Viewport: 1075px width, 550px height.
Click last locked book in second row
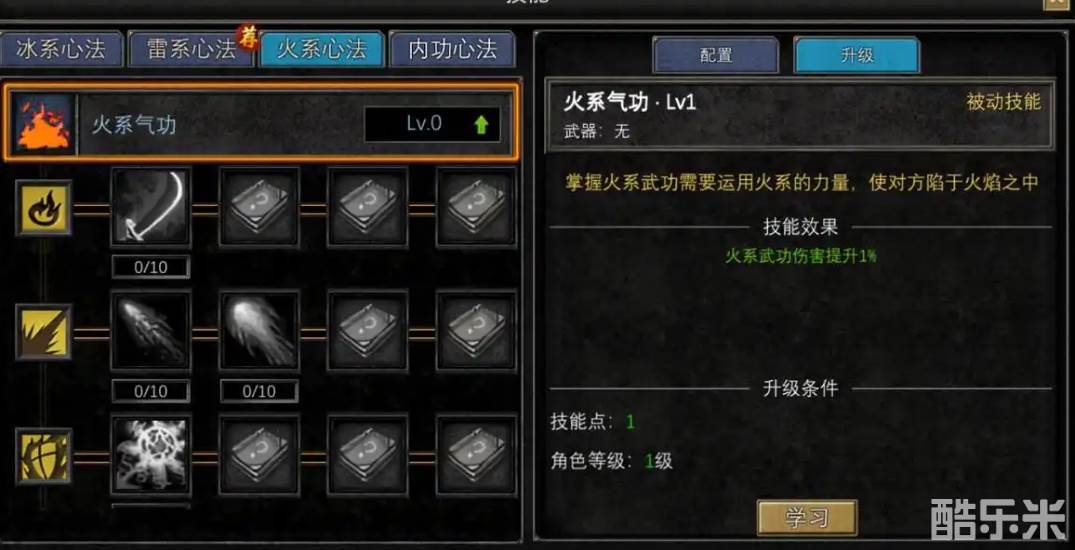[476, 331]
